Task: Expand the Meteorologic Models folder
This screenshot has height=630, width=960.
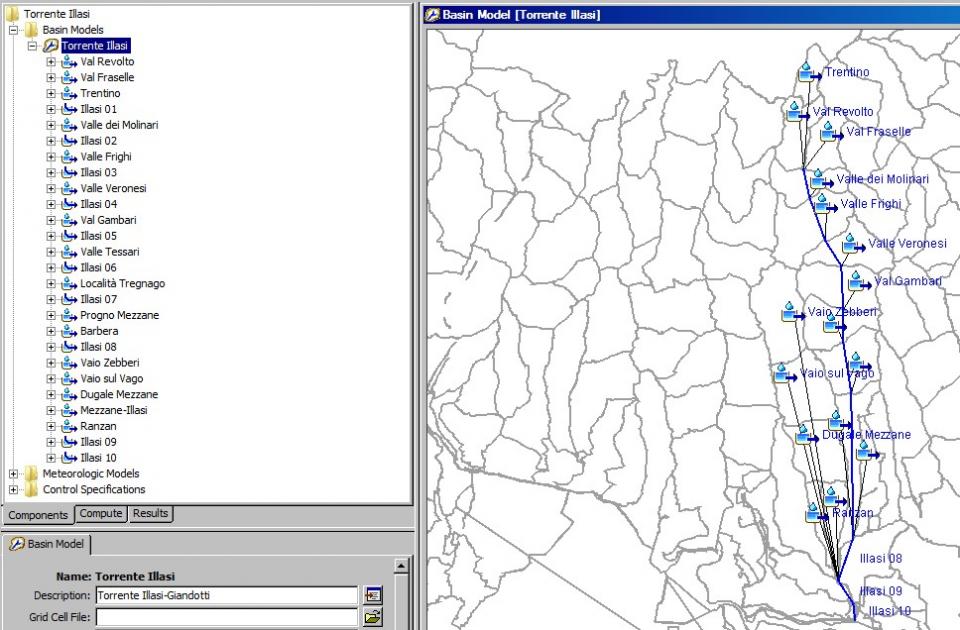Action: [14, 474]
